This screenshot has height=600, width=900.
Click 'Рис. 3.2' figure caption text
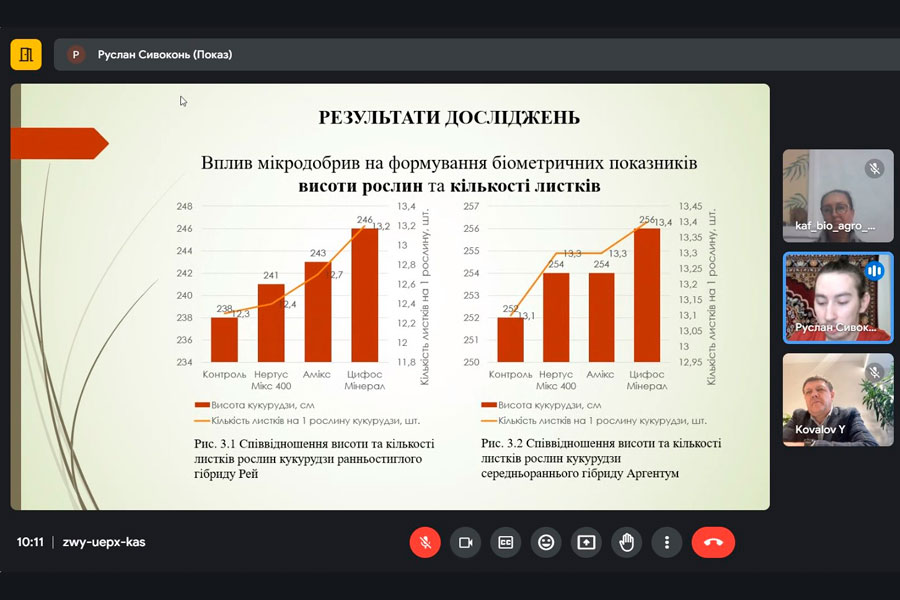tap(601, 458)
